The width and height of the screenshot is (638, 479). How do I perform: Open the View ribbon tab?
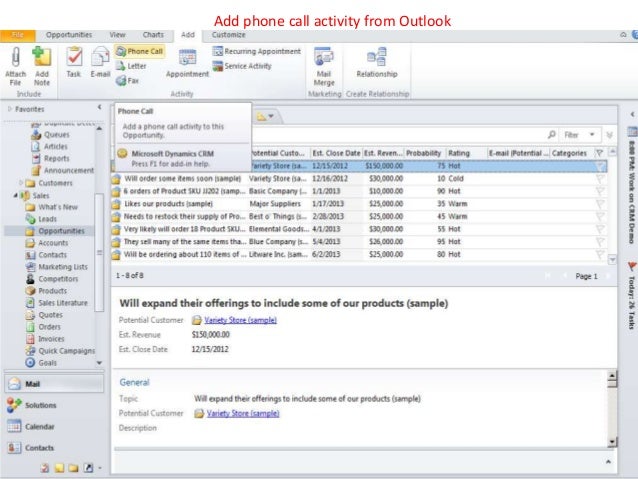coord(117,35)
